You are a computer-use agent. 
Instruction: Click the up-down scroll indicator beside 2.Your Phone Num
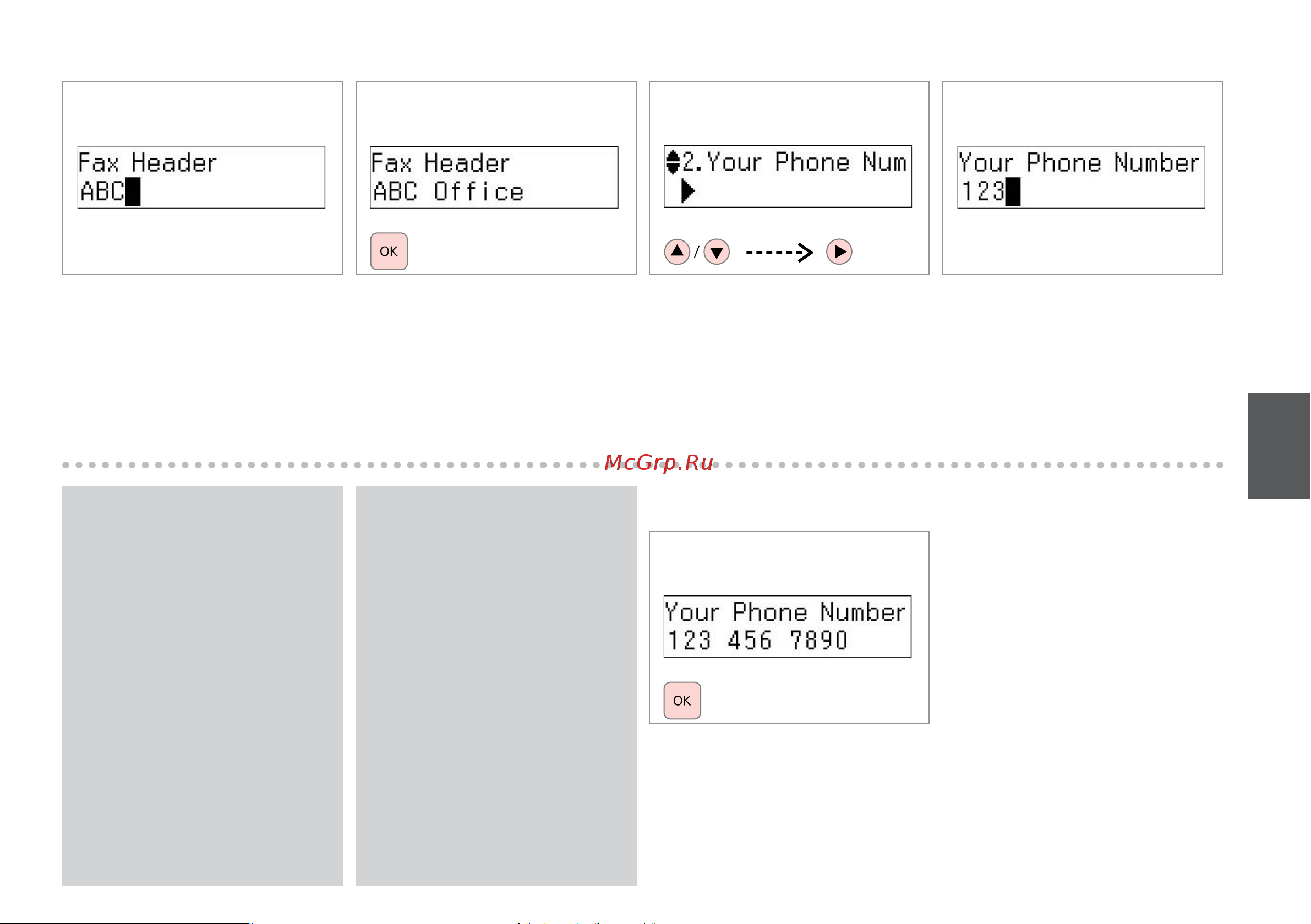pyautogui.click(x=673, y=162)
